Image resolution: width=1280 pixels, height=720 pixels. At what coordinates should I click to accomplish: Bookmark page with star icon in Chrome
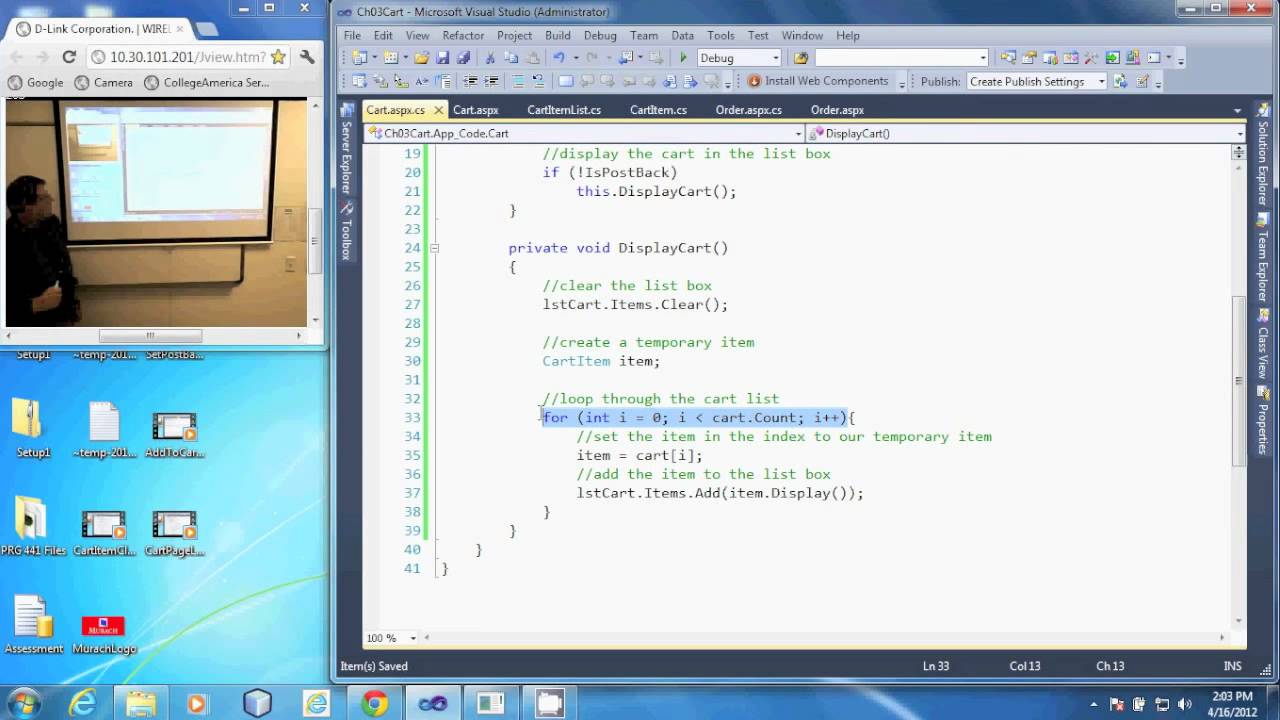click(x=278, y=57)
